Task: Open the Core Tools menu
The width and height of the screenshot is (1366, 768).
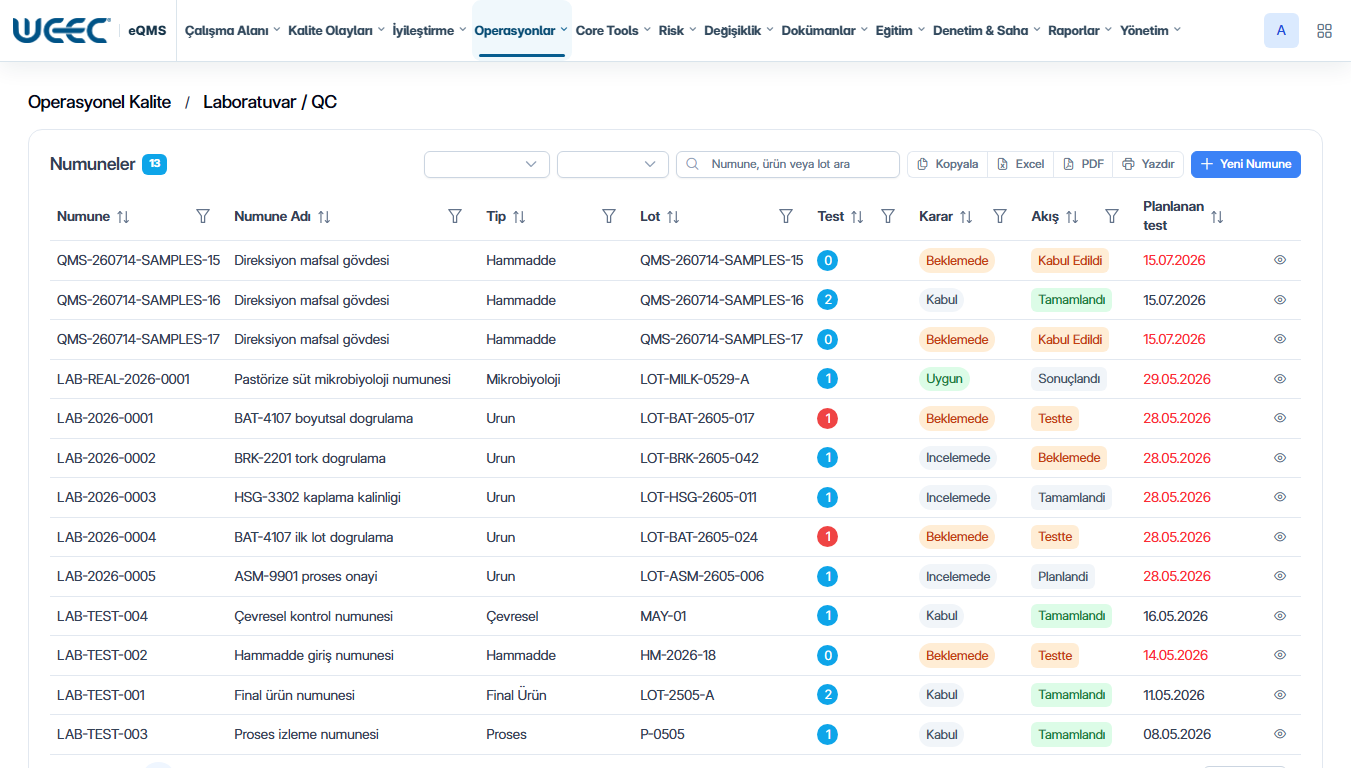Action: point(613,31)
